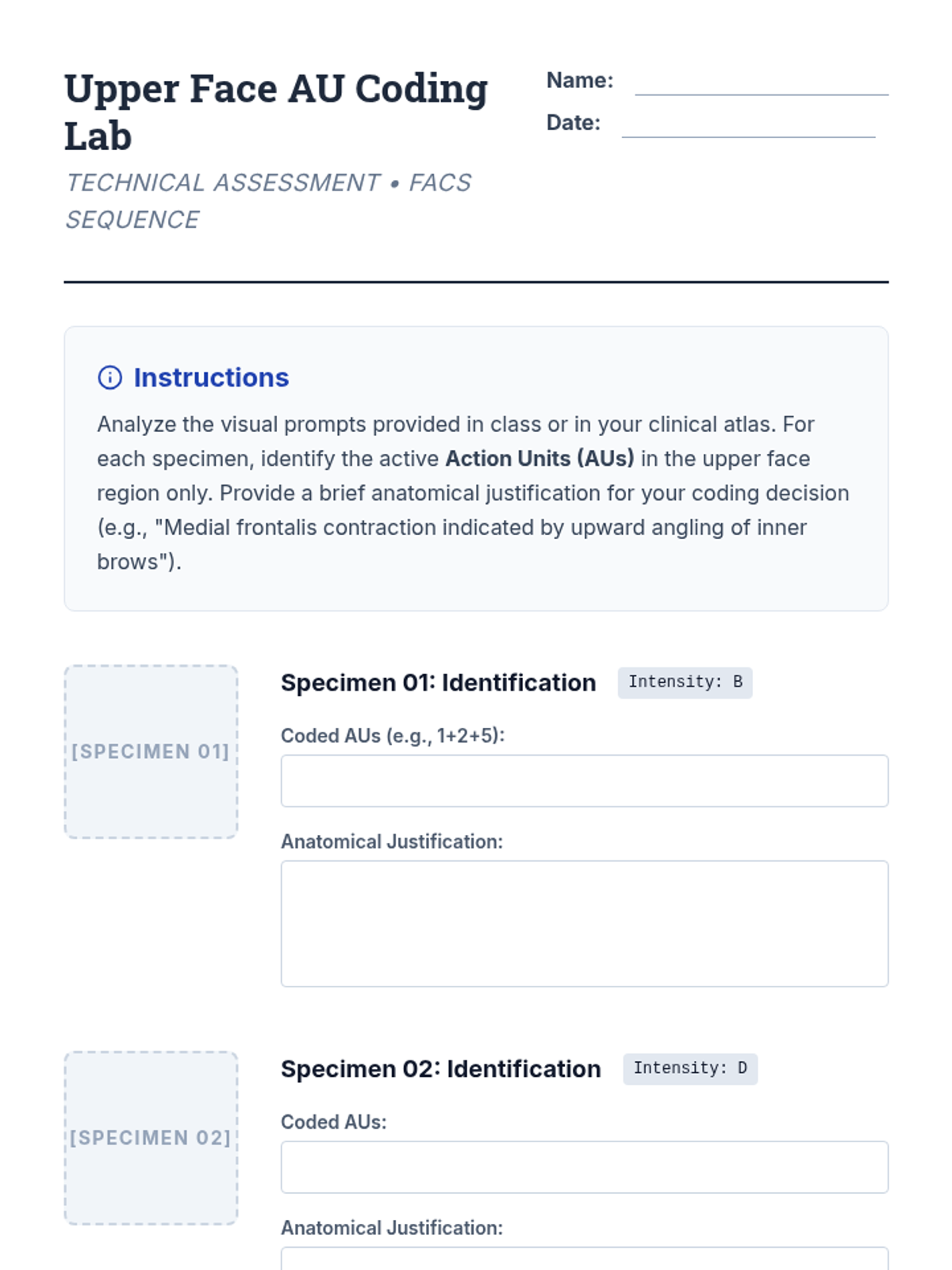952x1270 pixels.
Task: Click the Name: label
Action: tap(580, 81)
